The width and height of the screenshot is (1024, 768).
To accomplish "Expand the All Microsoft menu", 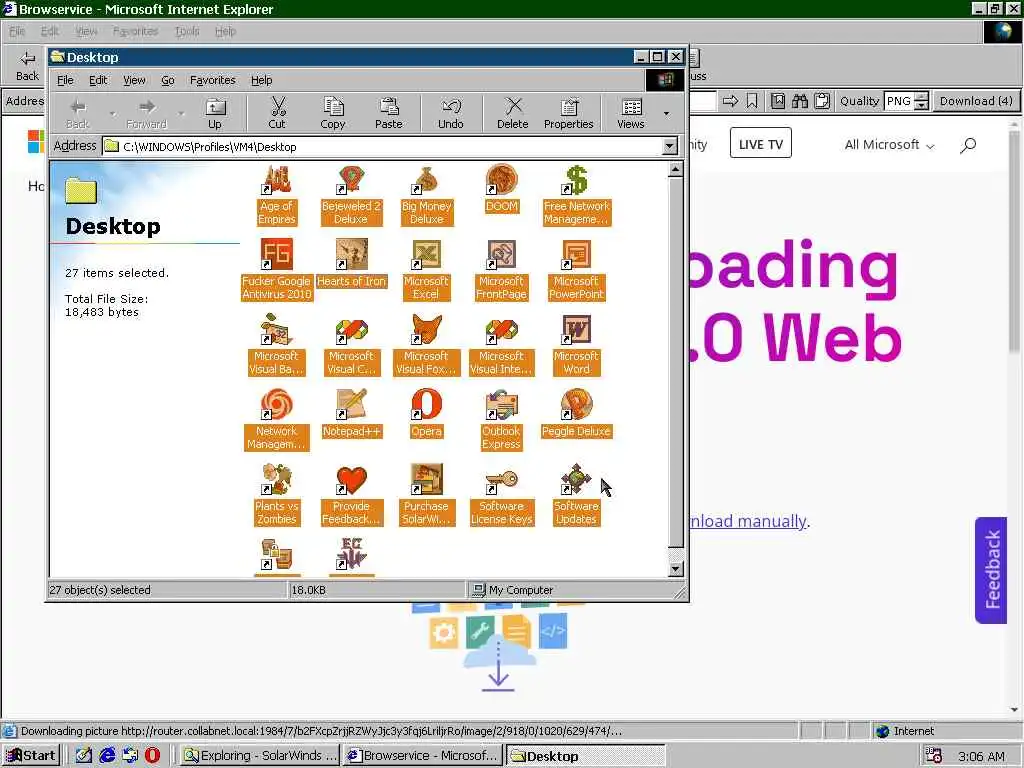I will point(889,145).
